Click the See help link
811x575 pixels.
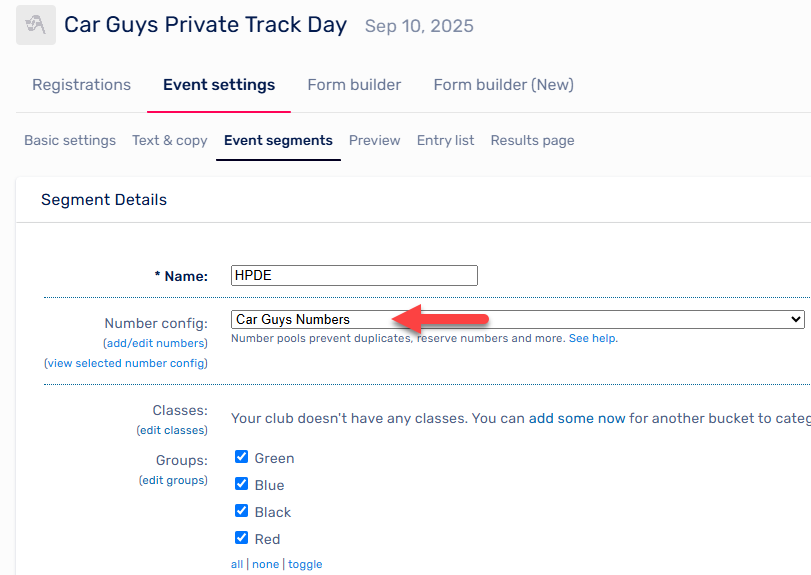[x=592, y=339]
